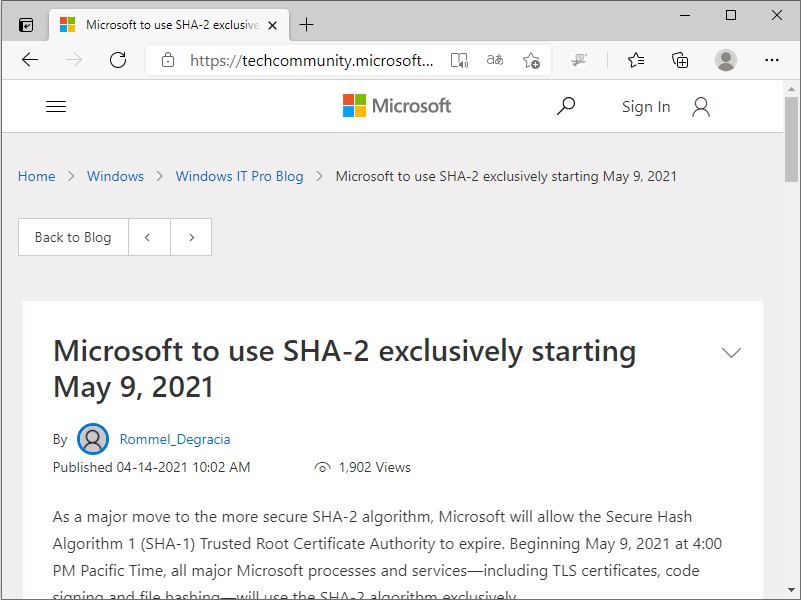Visit Rommel_Degracia's author profile
The image size is (801, 600).
(x=175, y=439)
